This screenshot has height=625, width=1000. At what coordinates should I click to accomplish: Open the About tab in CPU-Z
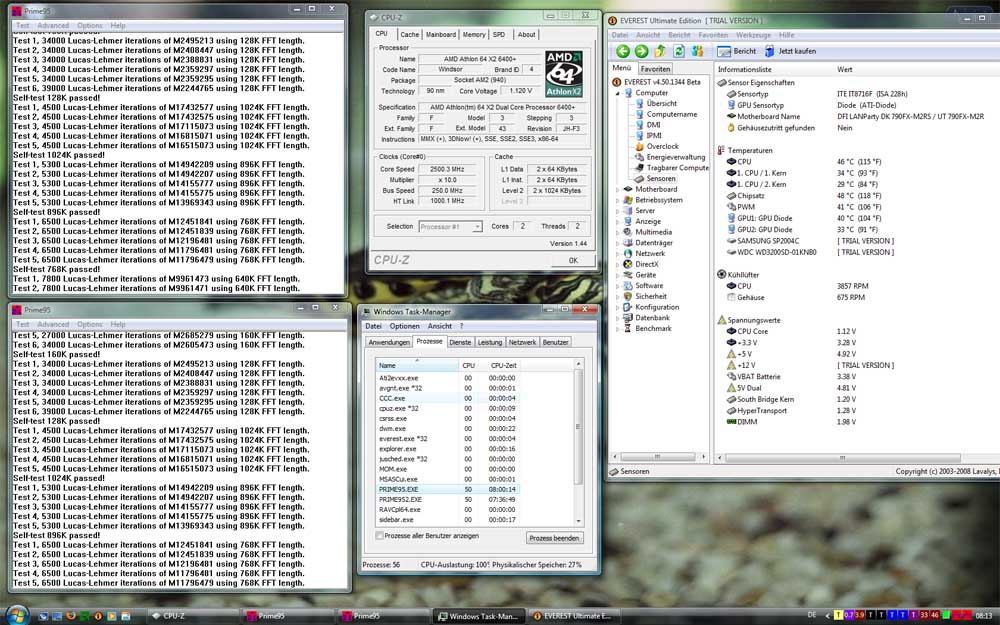coord(526,34)
